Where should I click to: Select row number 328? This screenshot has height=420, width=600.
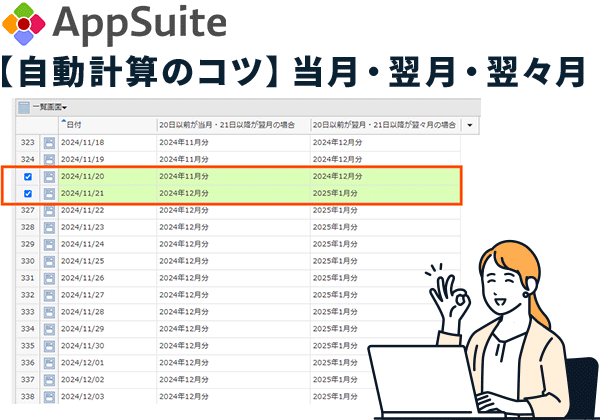(x=27, y=227)
